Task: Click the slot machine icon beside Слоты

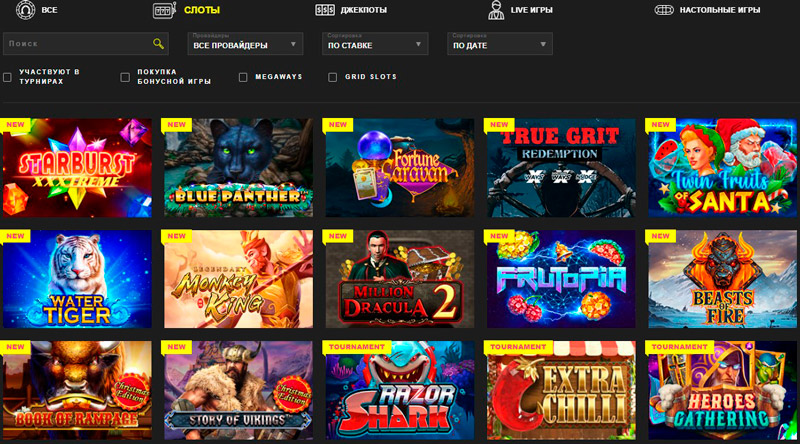Action: click(x=164, y=11)
